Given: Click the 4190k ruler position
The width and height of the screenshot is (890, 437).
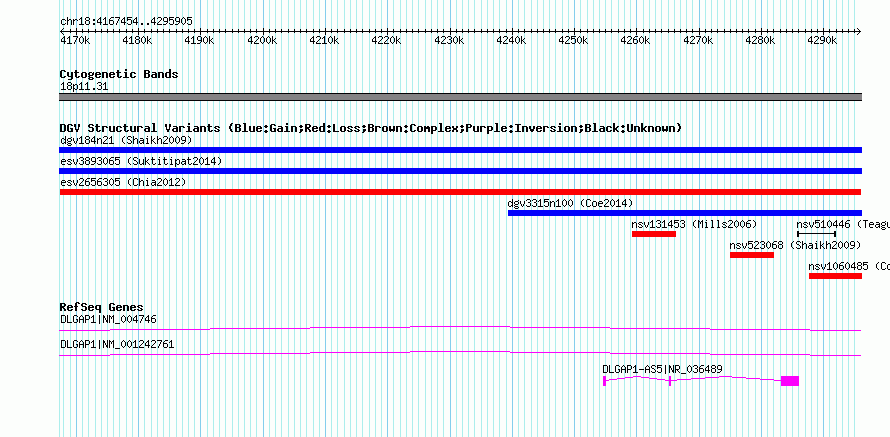Looking at the screenshot, I should click(200, 41).
